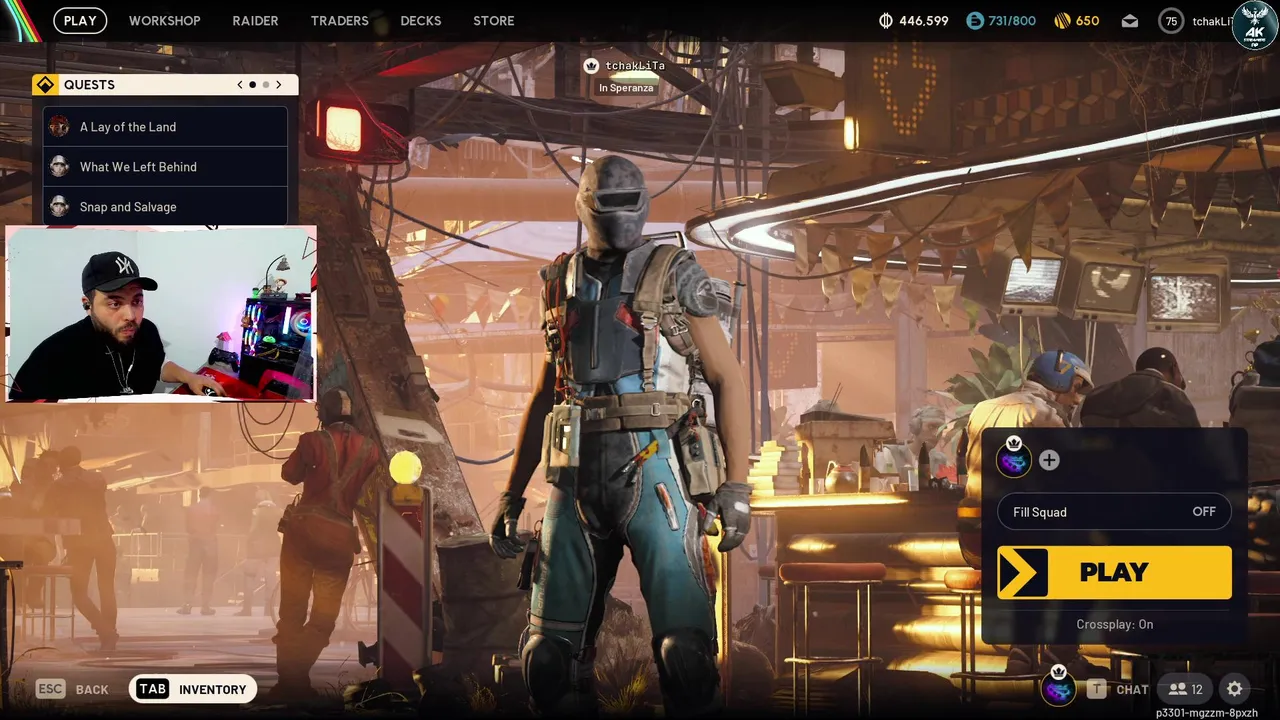Click the tchakLiTa name tag above character
Screen dimensions: 1280x720
635,66
